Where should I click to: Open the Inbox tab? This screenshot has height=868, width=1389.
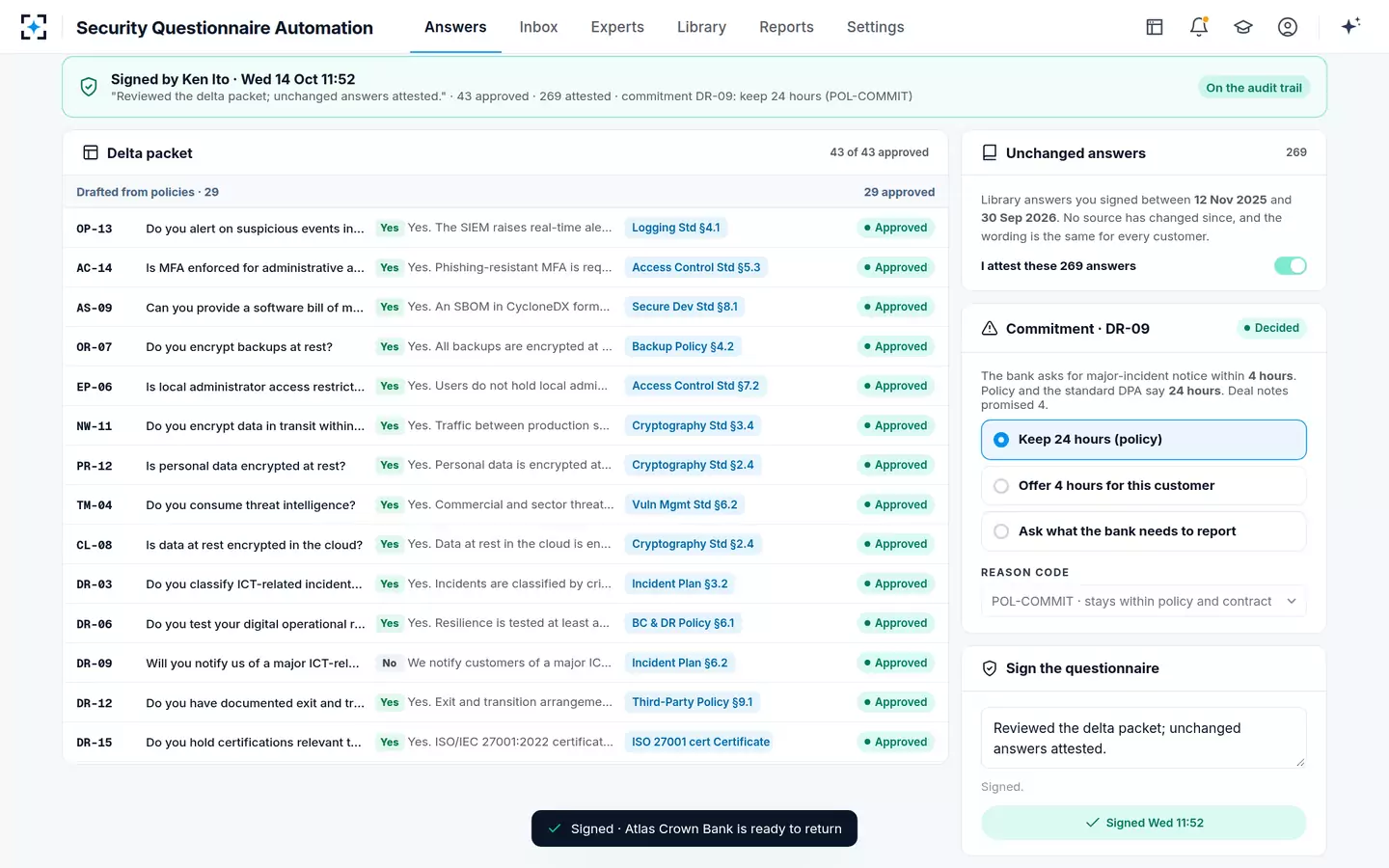(538, 27)
